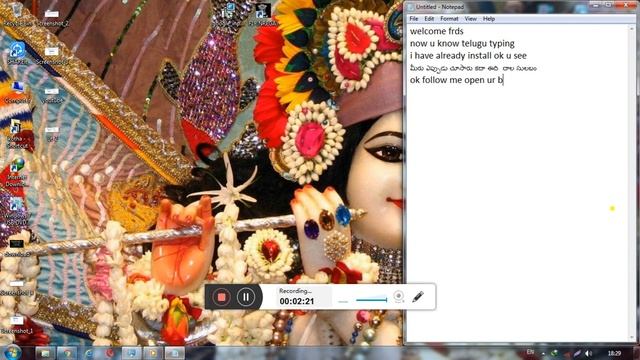Click the recorder's webcam icon
The image size is (640, 360).
pyautogui.click(x=399, y=296)
